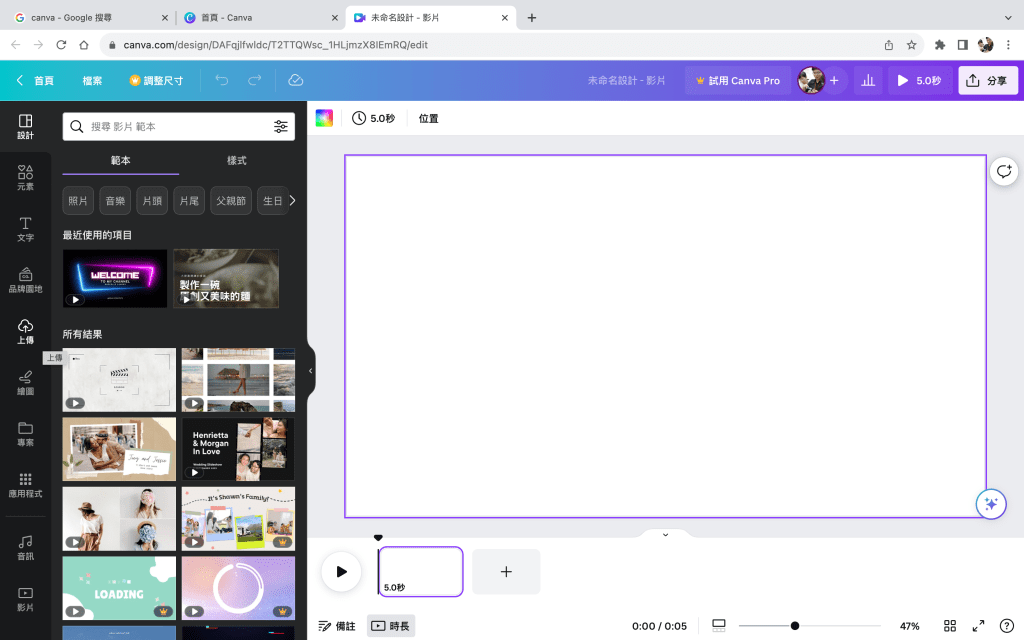Collapse the left side panel
The height and width of the screenshot is (640, 1024).
[x=310, y=370]
